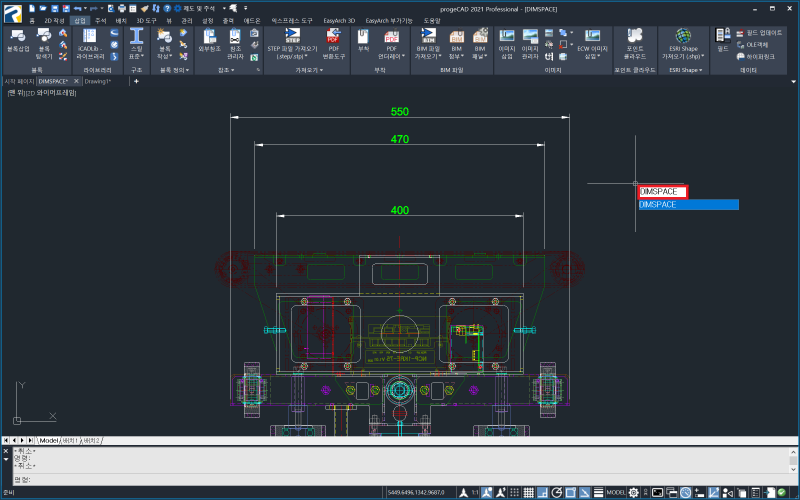
Task: Click the open folder icon in quick access toolbar
Action: 43,8
